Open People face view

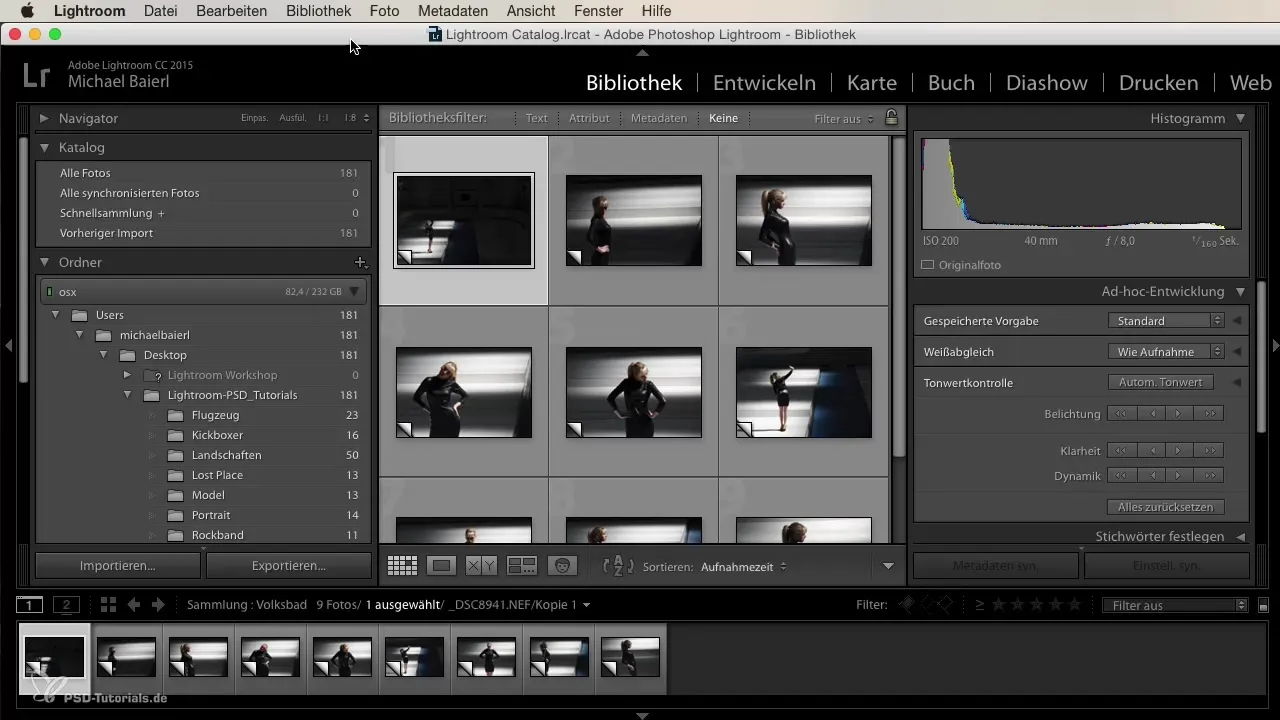click(x=563, y=566)
